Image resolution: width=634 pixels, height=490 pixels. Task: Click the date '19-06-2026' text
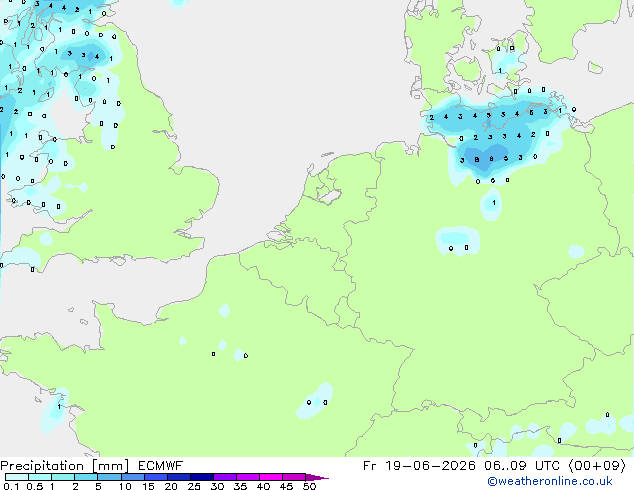point(430,466)
